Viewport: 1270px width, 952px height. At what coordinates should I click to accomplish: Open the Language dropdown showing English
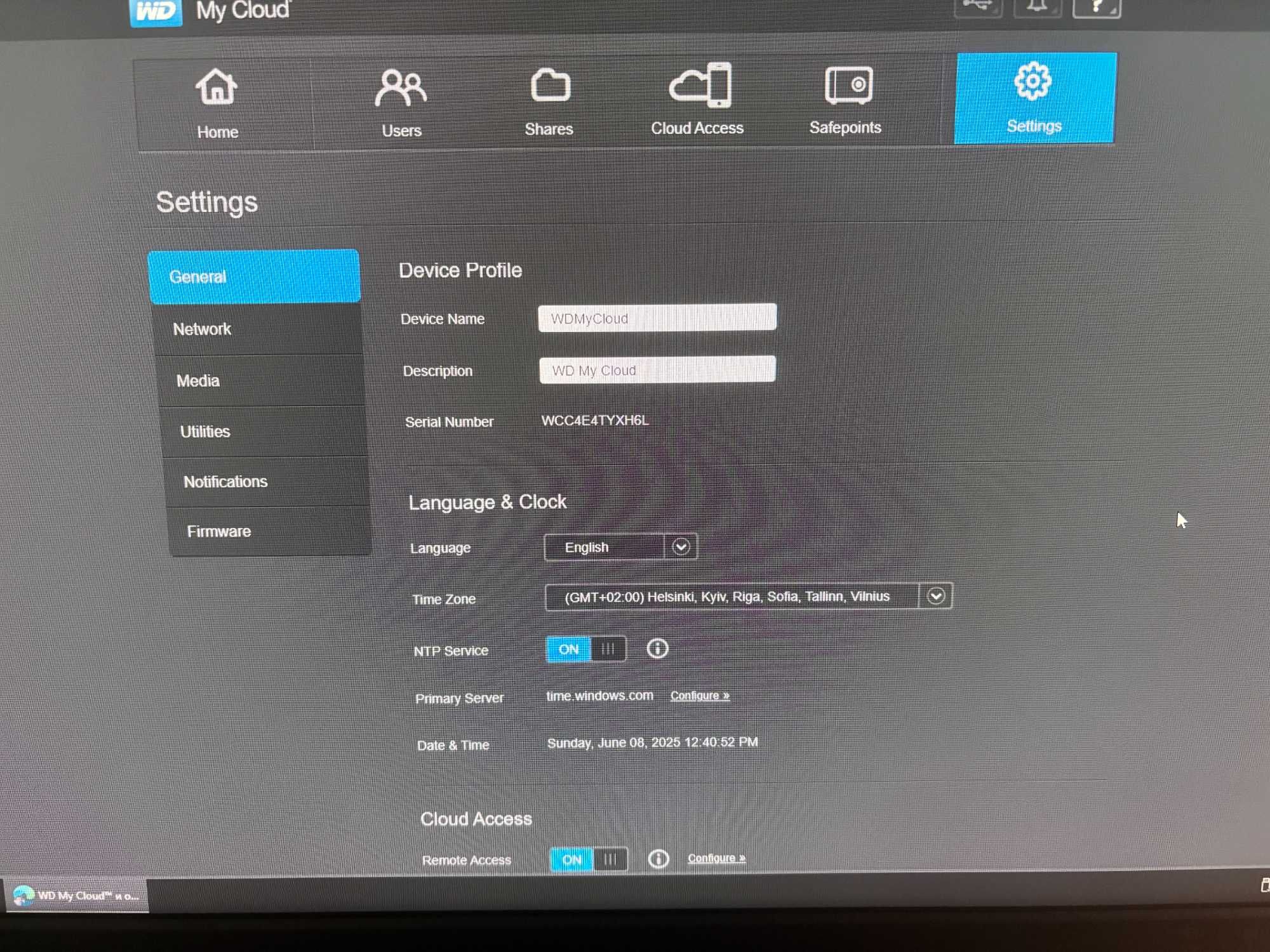(620, 547)
